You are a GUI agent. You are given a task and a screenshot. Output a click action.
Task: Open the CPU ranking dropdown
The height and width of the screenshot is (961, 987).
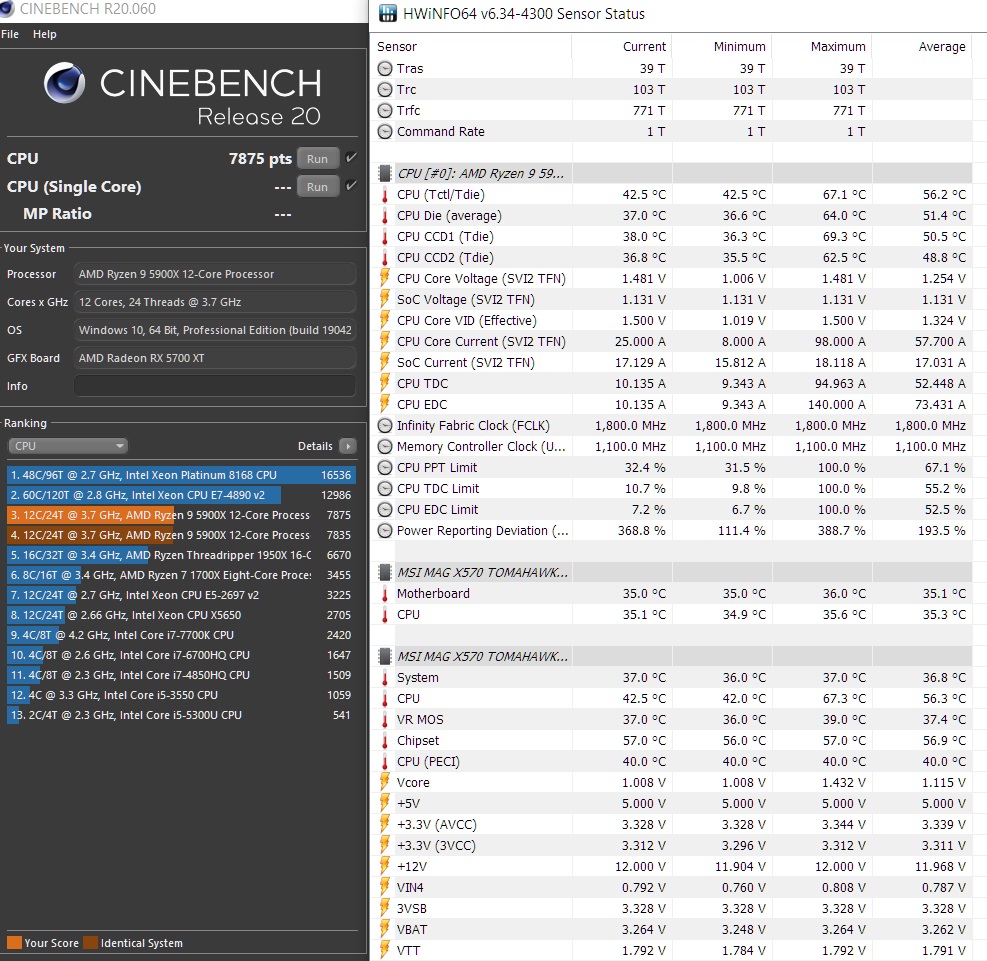(68, 446)
